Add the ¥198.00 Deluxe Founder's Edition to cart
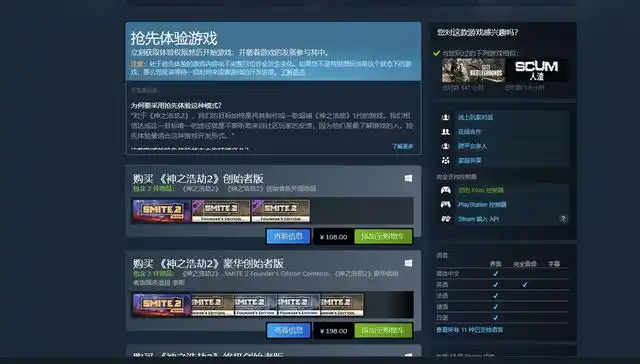Screen dimensions: 640x364 383,331
